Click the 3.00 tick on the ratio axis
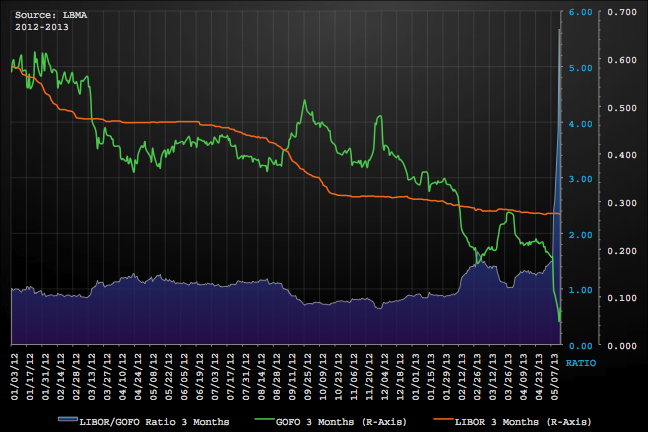 (x=581, y=179)
